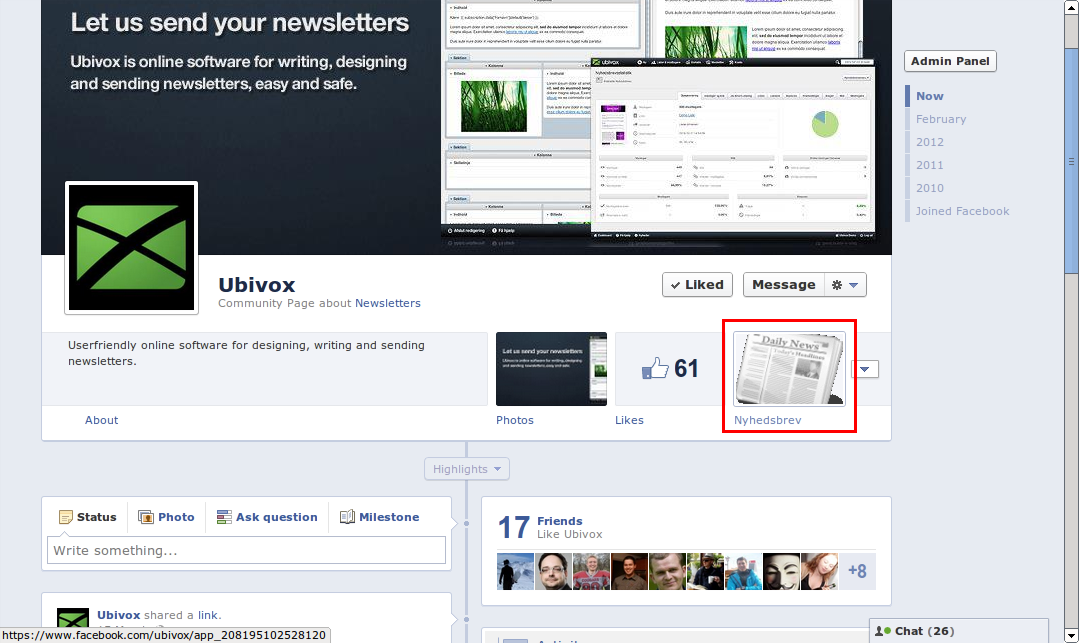
Task: Click the first friend's photo with the skier
Action: point(515,571)
